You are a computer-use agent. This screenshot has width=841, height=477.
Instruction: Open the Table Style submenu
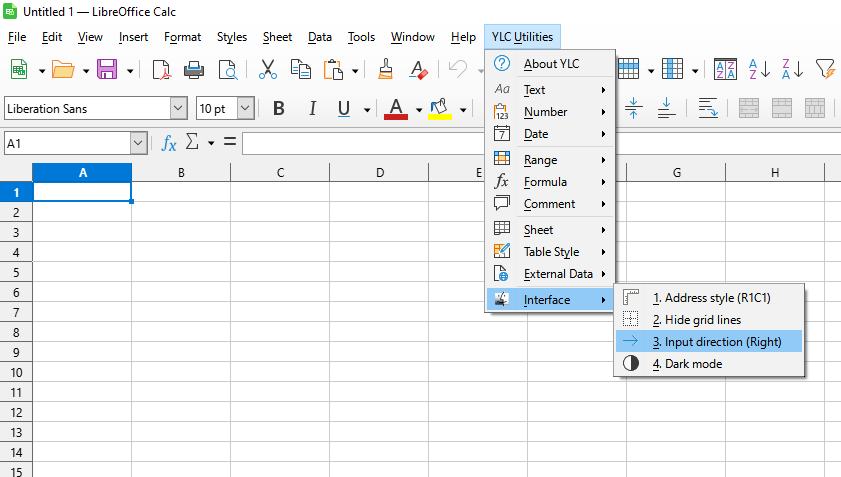[x=551, y=252]
